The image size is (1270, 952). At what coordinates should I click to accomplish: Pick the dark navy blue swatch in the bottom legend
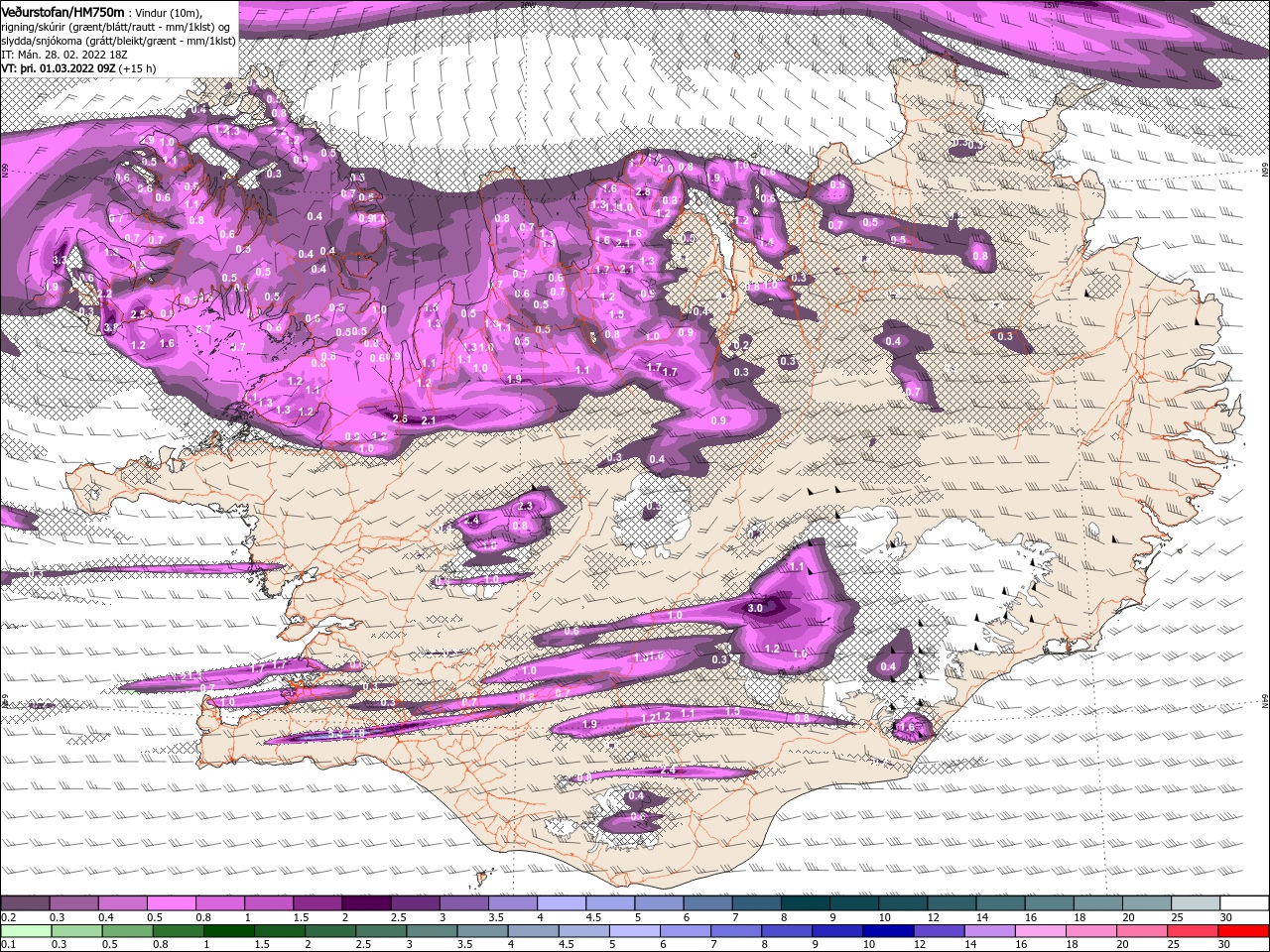(x=888, y=930)
